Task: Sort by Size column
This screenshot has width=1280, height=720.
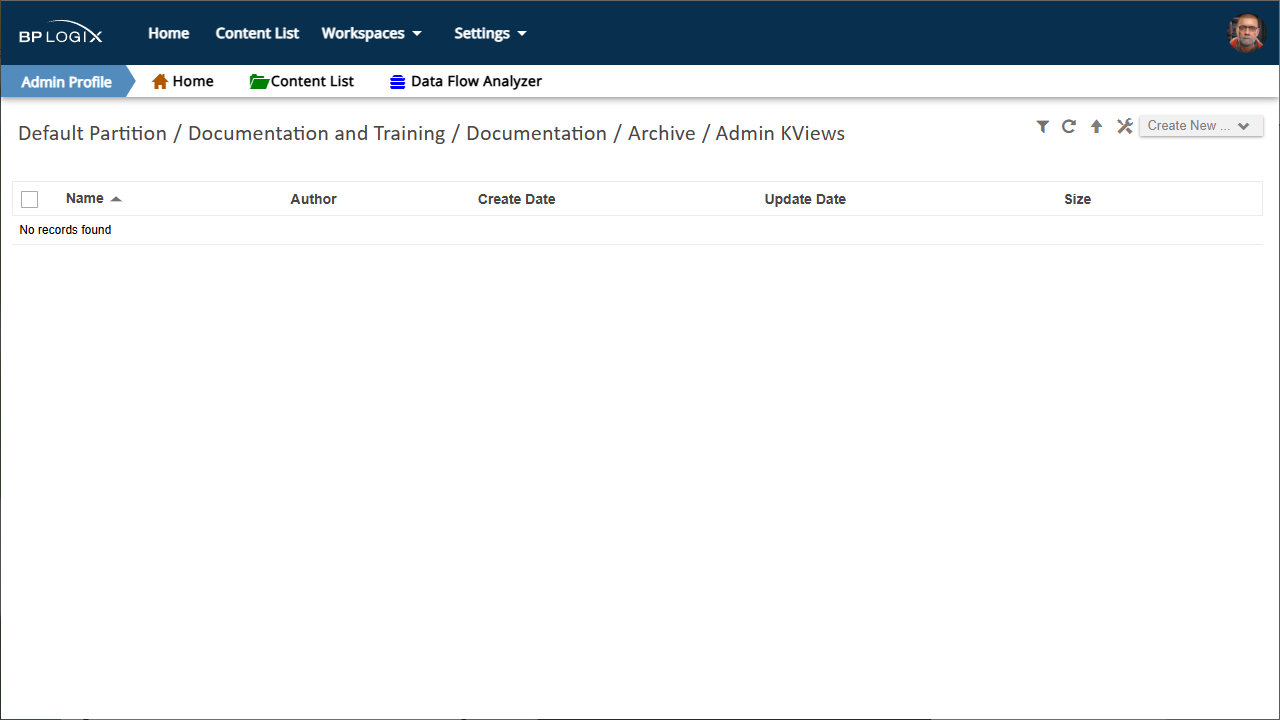Action: point(1077,199)
